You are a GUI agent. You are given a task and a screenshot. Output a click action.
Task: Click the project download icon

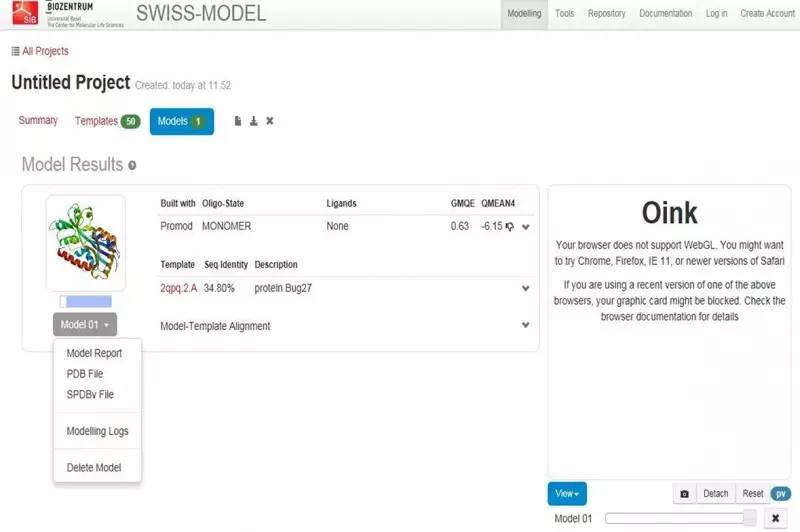coord(254,121)
